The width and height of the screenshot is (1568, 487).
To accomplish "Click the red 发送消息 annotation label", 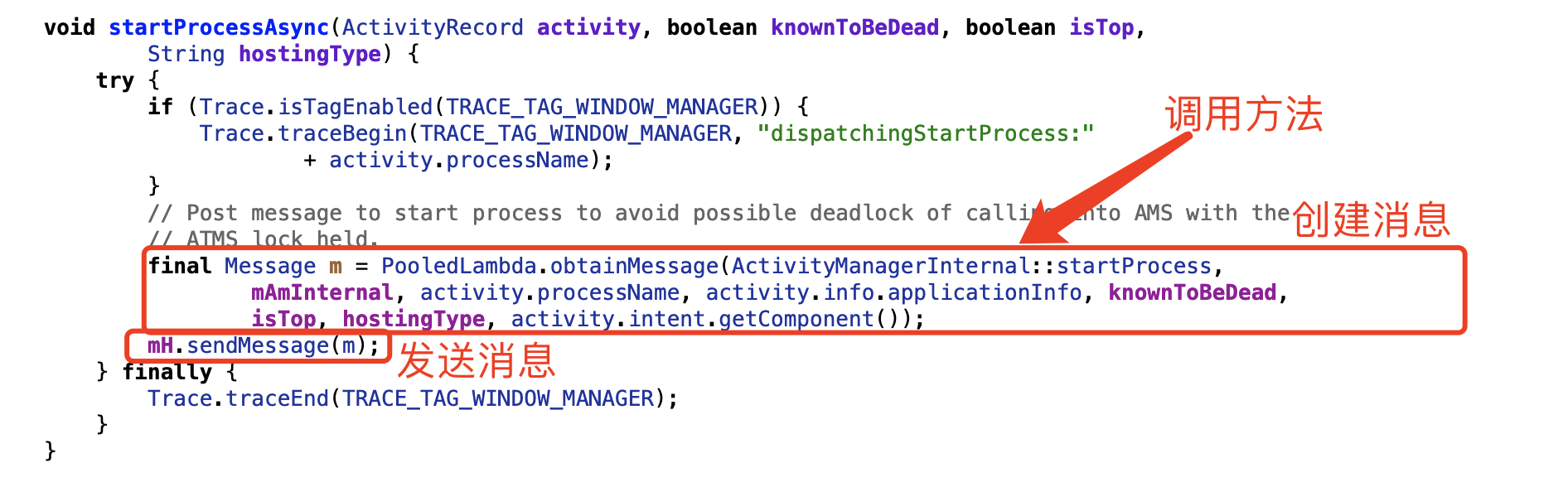I will coord(476,361).
